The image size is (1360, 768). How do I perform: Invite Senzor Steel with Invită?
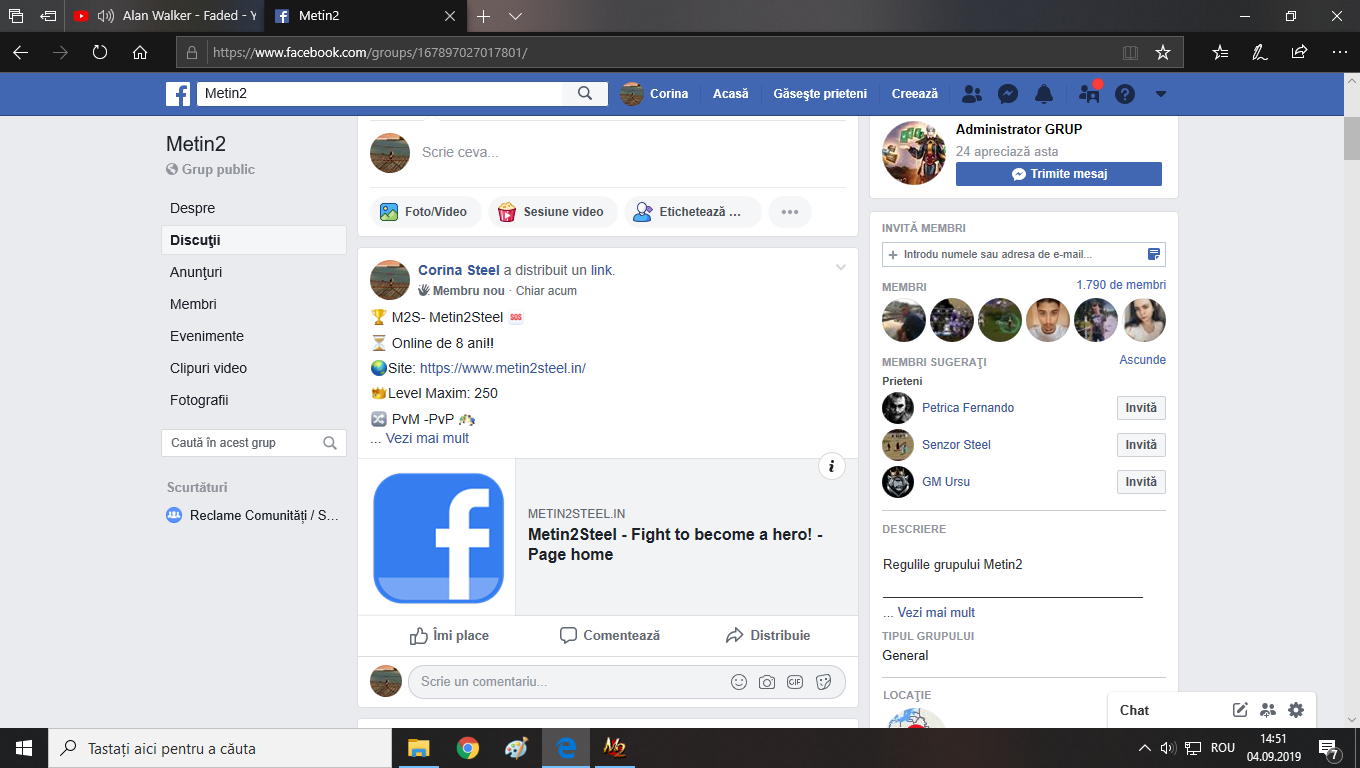(x=1141, y=445)
